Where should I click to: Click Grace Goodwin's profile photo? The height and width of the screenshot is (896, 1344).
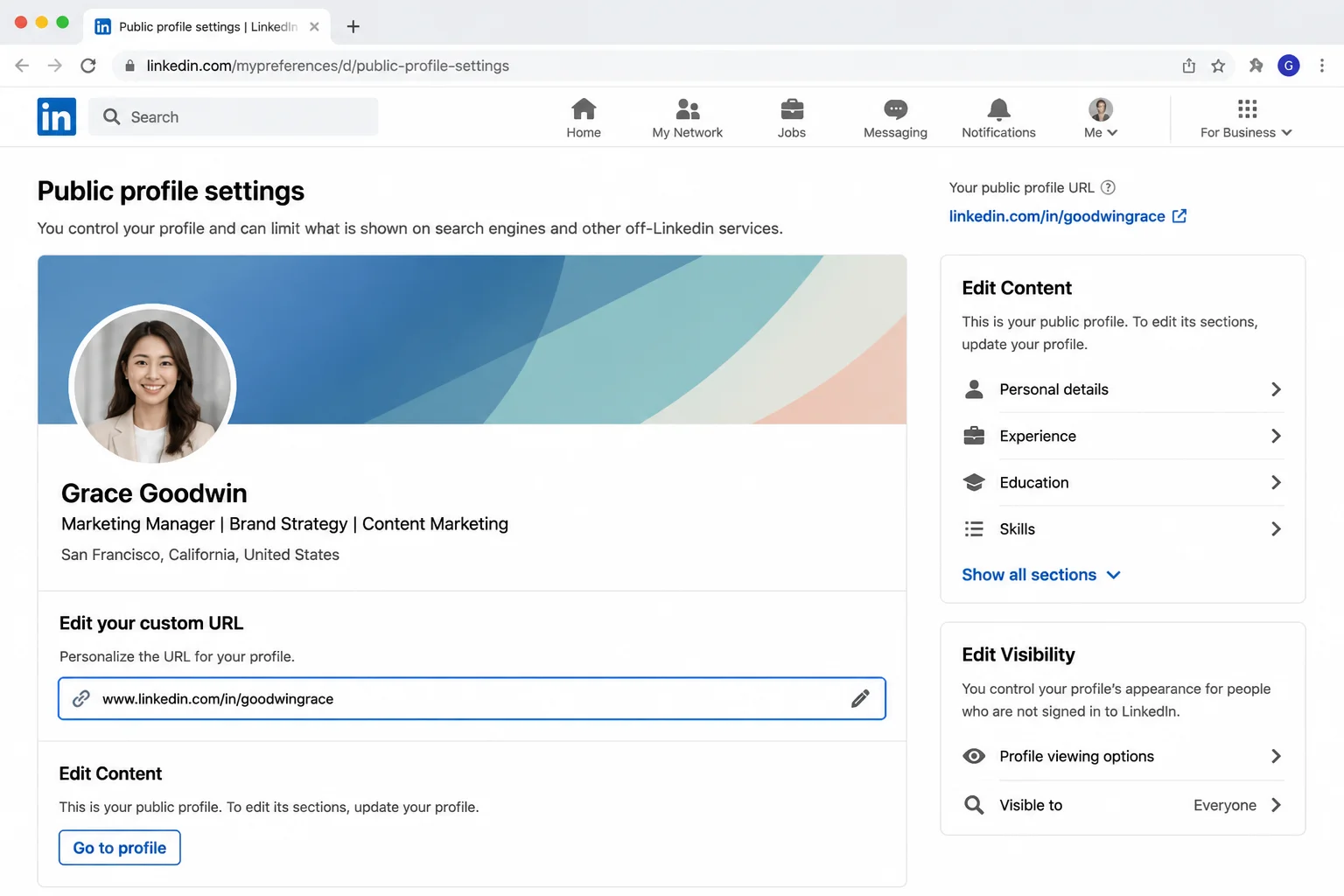click(152, 385)
